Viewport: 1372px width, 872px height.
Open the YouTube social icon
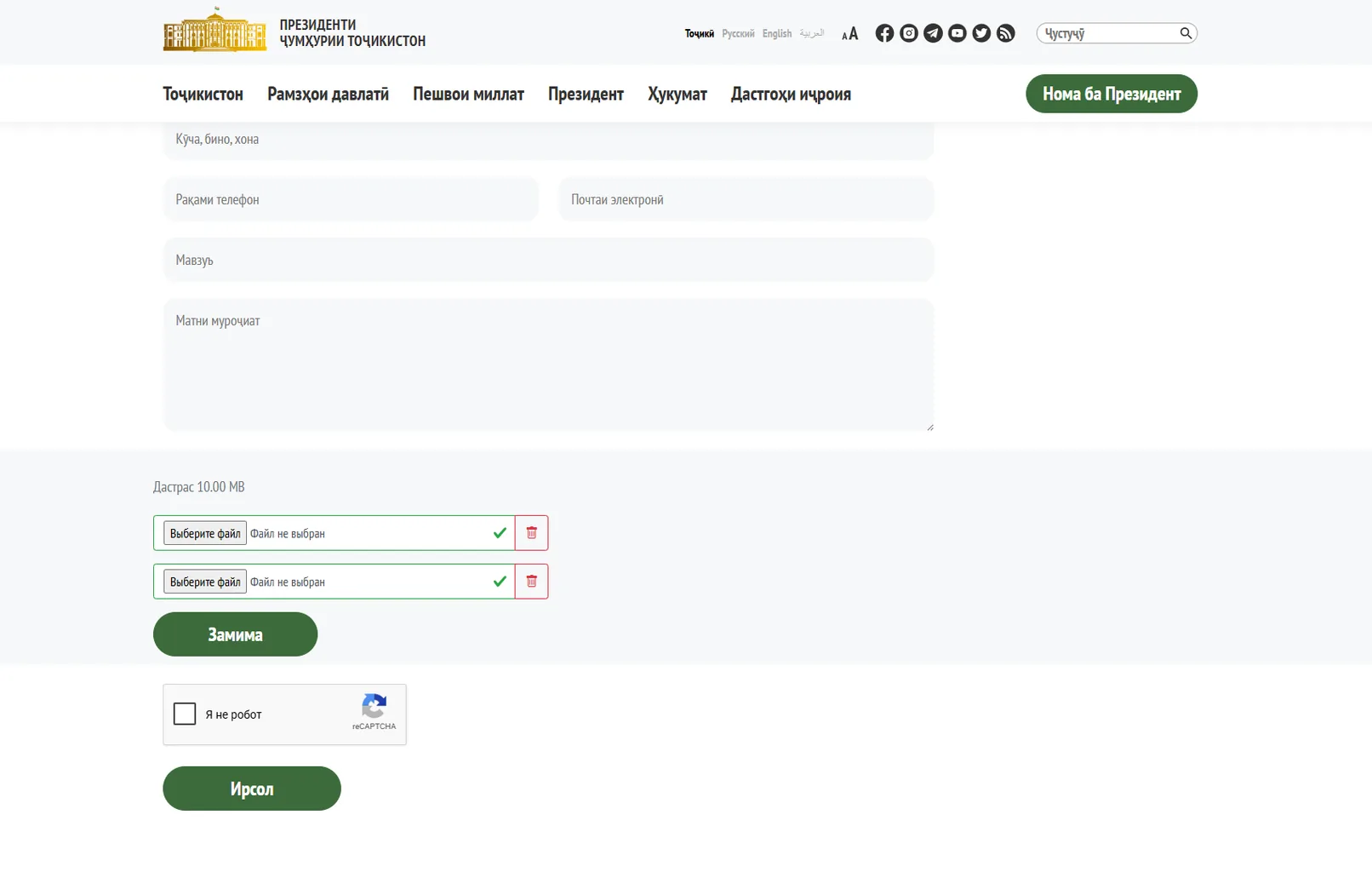point(957,33)
